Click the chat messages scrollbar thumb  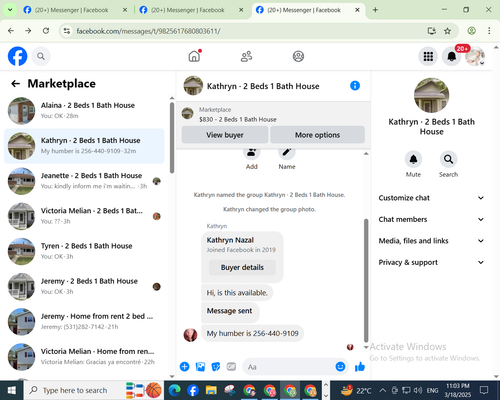coord(366,280)
